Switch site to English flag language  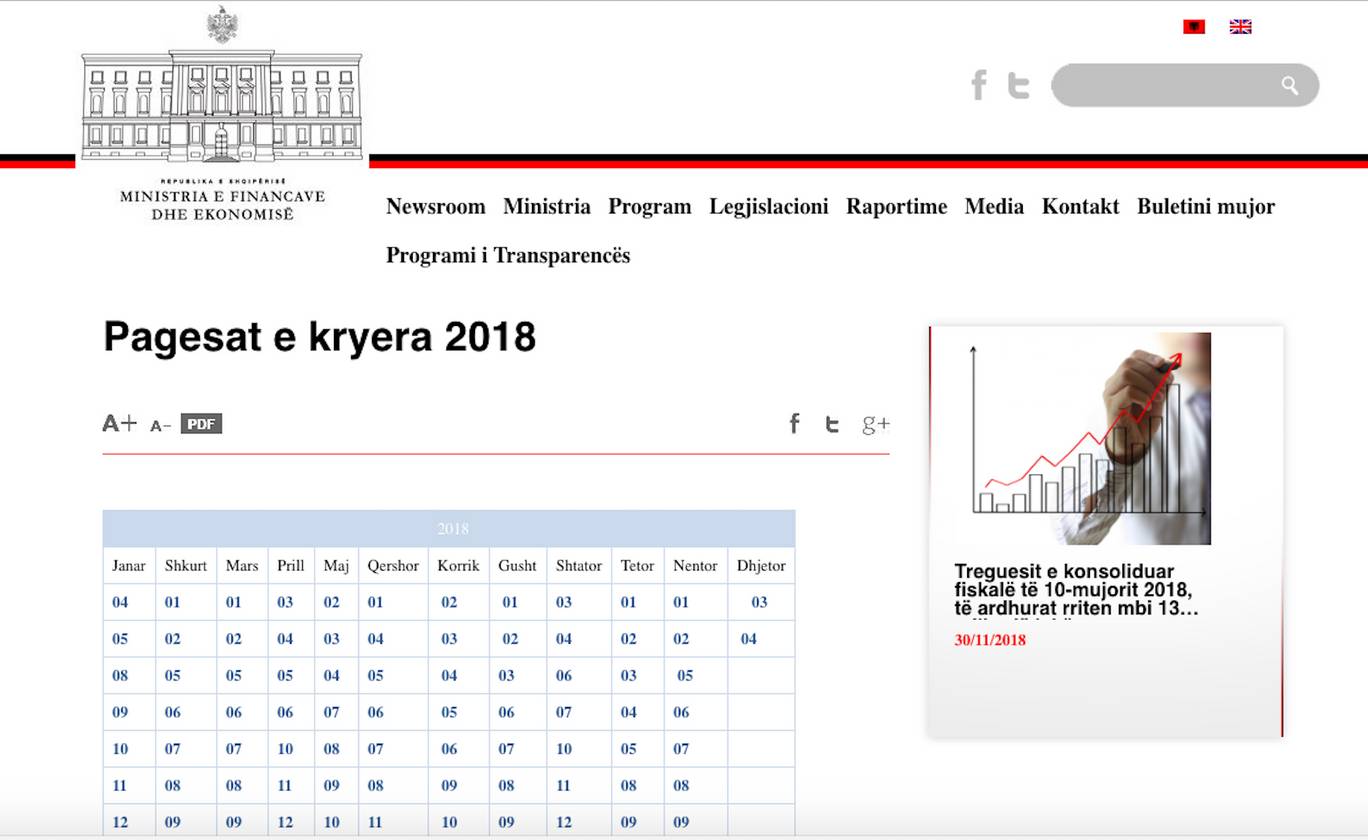pos(1240,27)
